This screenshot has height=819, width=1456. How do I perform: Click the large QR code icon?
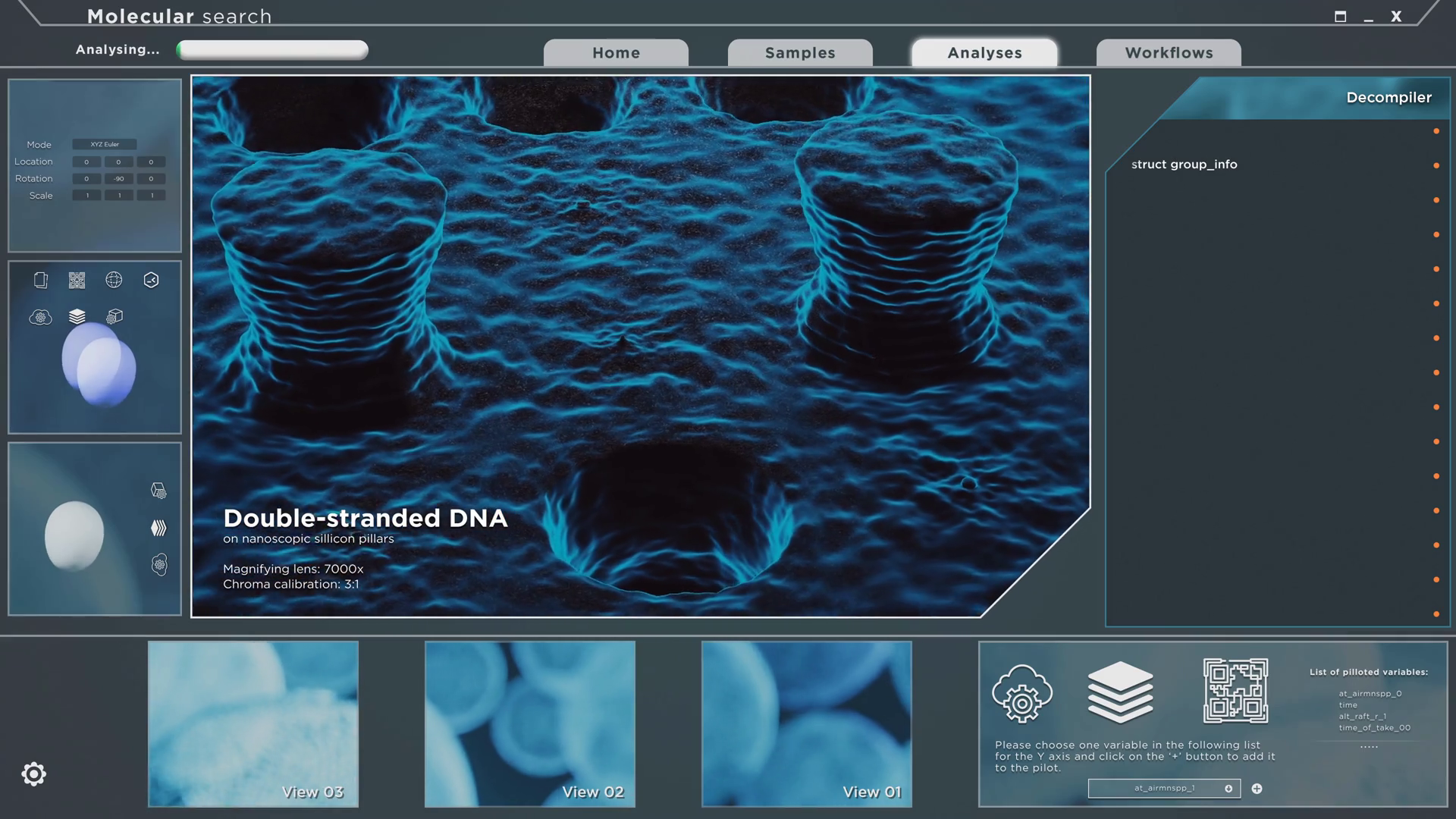point(1235,691)
